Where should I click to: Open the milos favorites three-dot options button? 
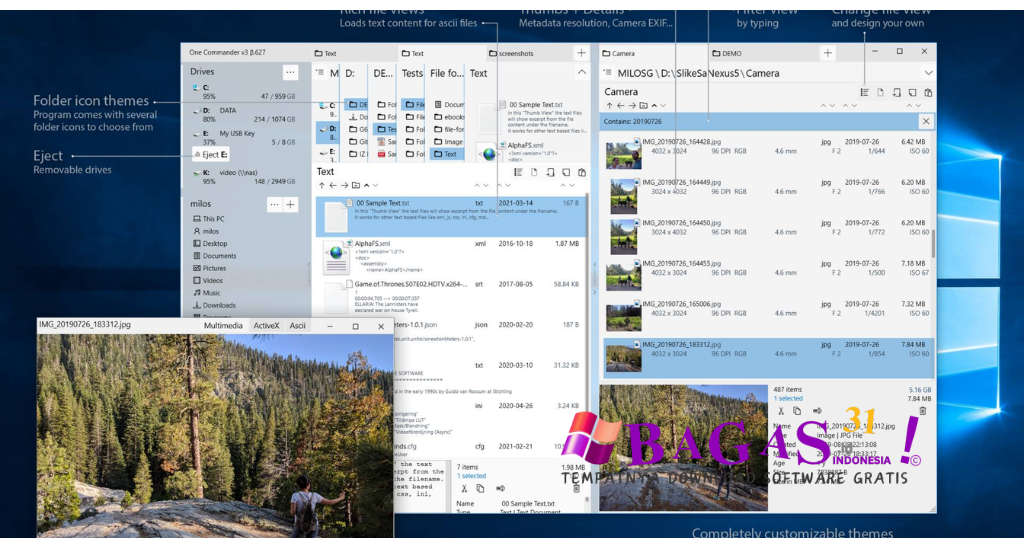coord(274,204)
